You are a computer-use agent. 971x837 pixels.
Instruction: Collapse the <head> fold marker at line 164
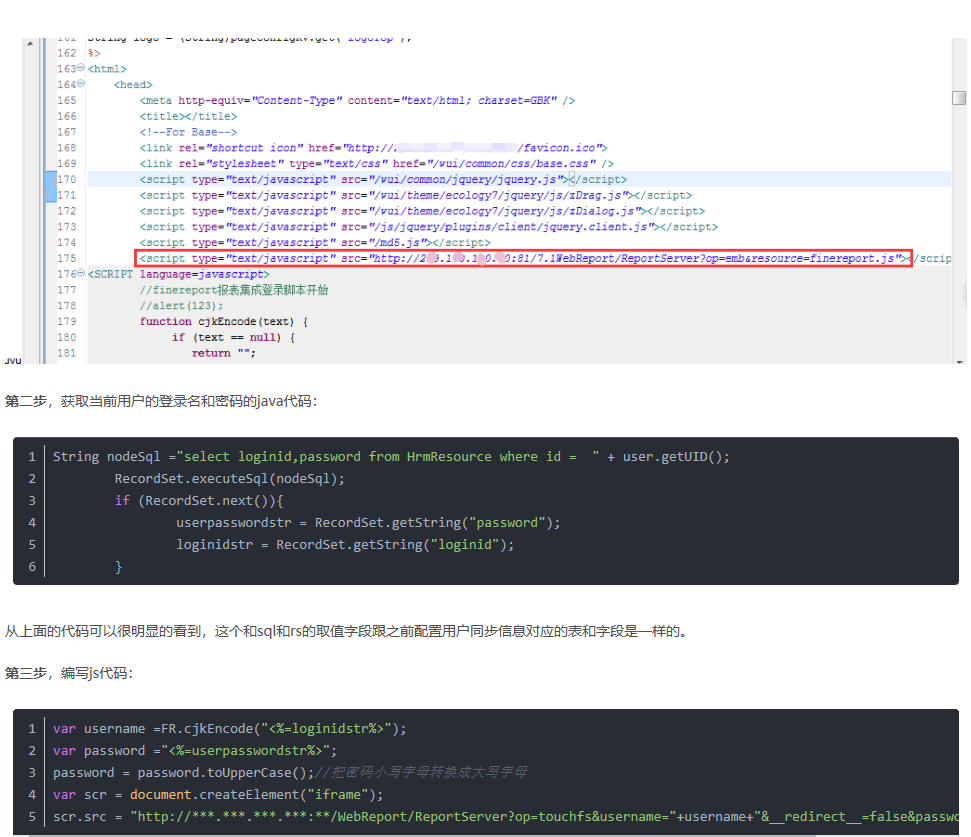(81, 84)
